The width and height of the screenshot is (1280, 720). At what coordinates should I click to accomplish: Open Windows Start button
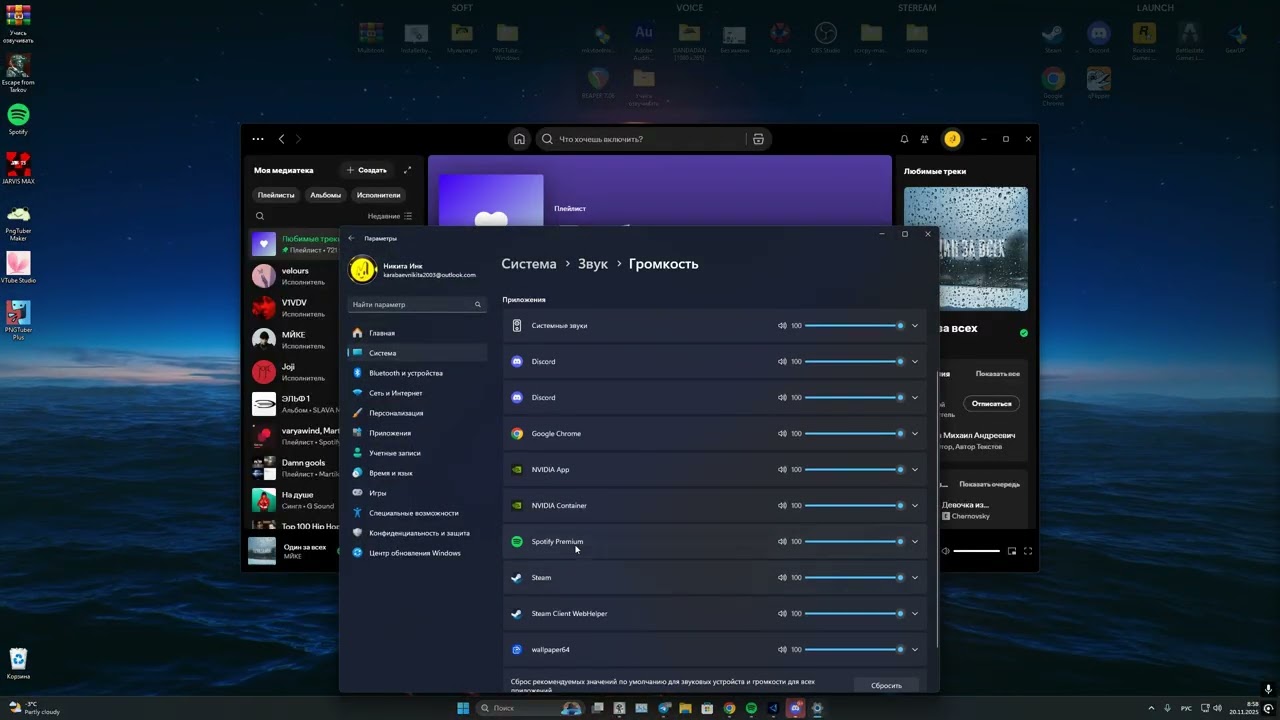click(x=463, y=708)
